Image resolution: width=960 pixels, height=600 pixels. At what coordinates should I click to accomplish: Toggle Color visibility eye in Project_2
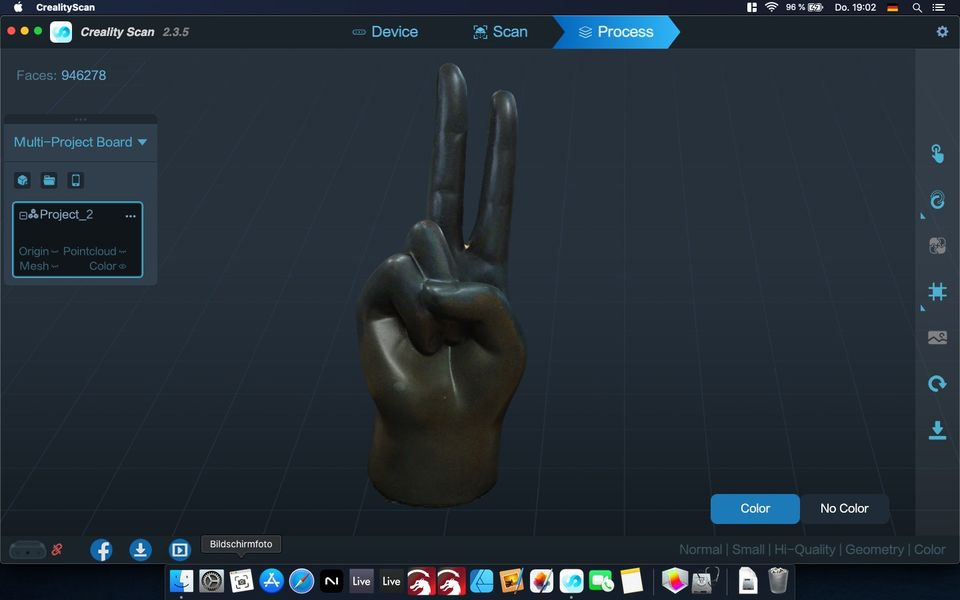pos(122,266)
